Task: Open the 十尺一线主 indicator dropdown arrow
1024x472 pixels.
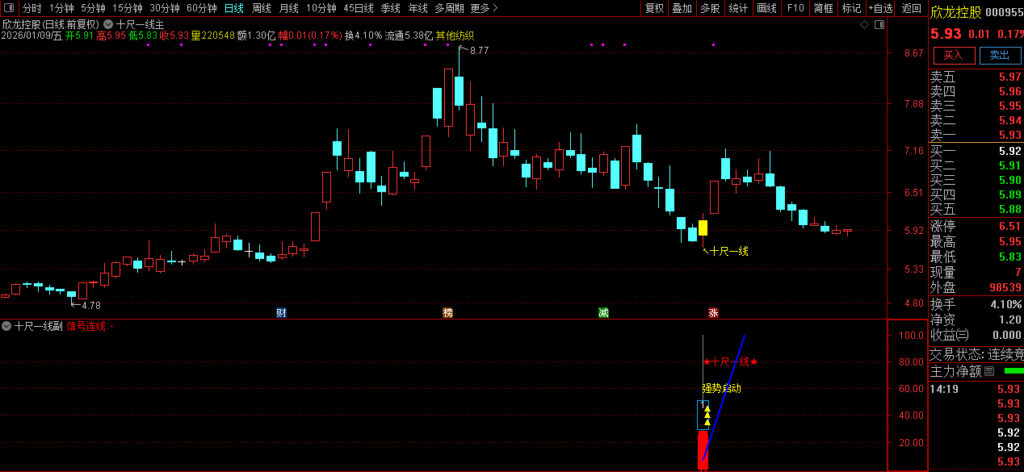Action: click(x=108, y=23)
